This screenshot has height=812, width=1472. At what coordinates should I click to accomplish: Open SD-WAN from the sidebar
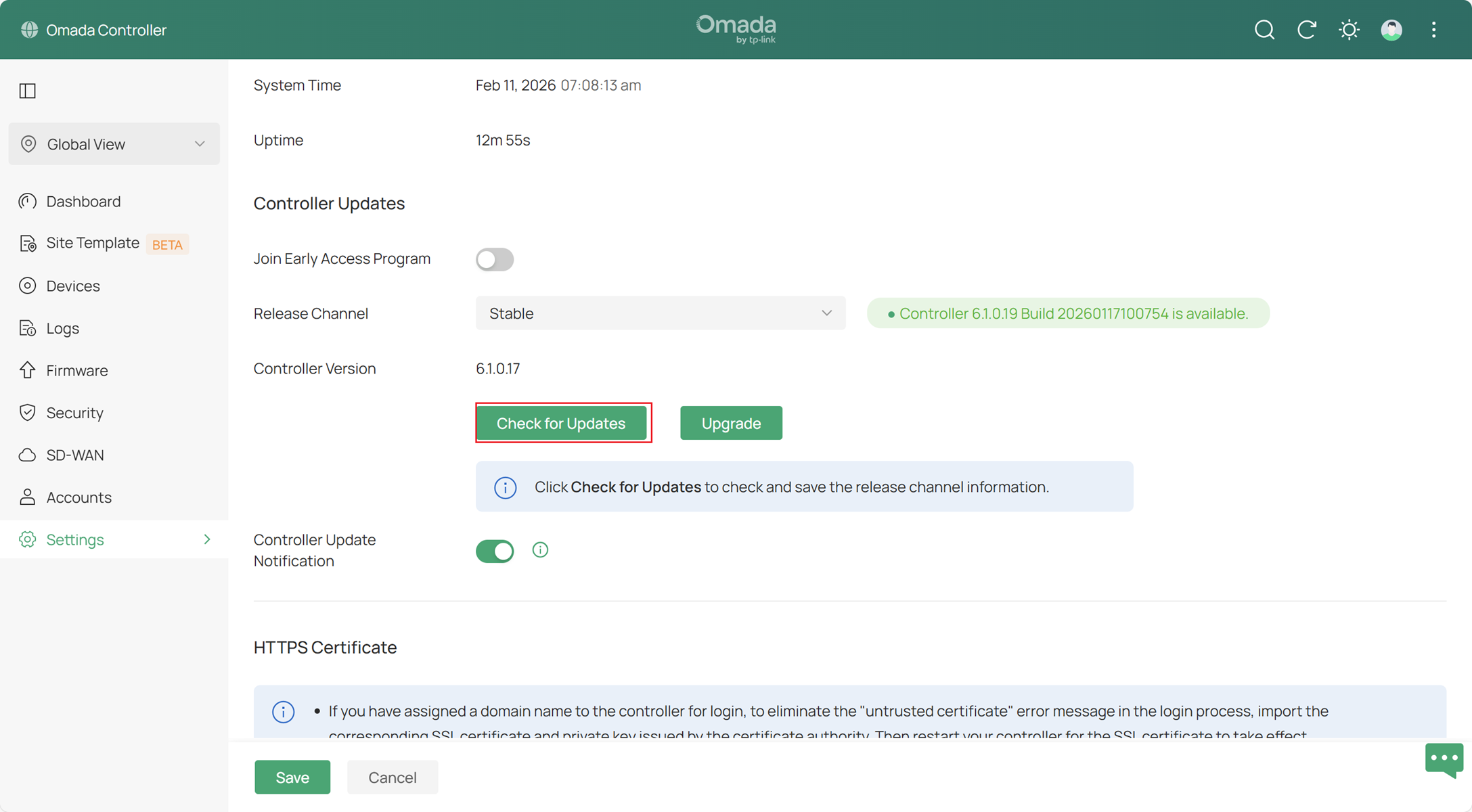coord(75,455)
